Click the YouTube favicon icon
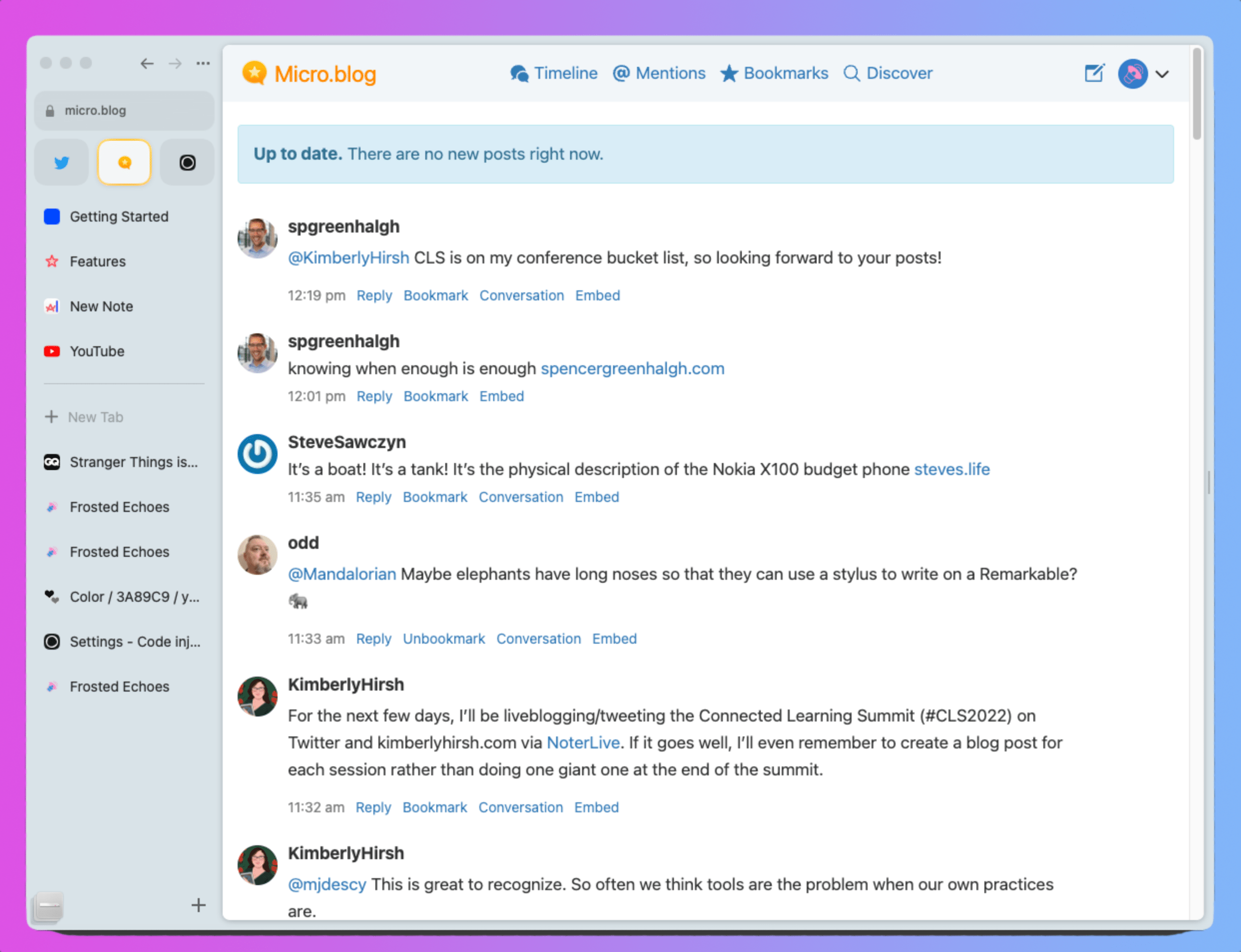 51,351
